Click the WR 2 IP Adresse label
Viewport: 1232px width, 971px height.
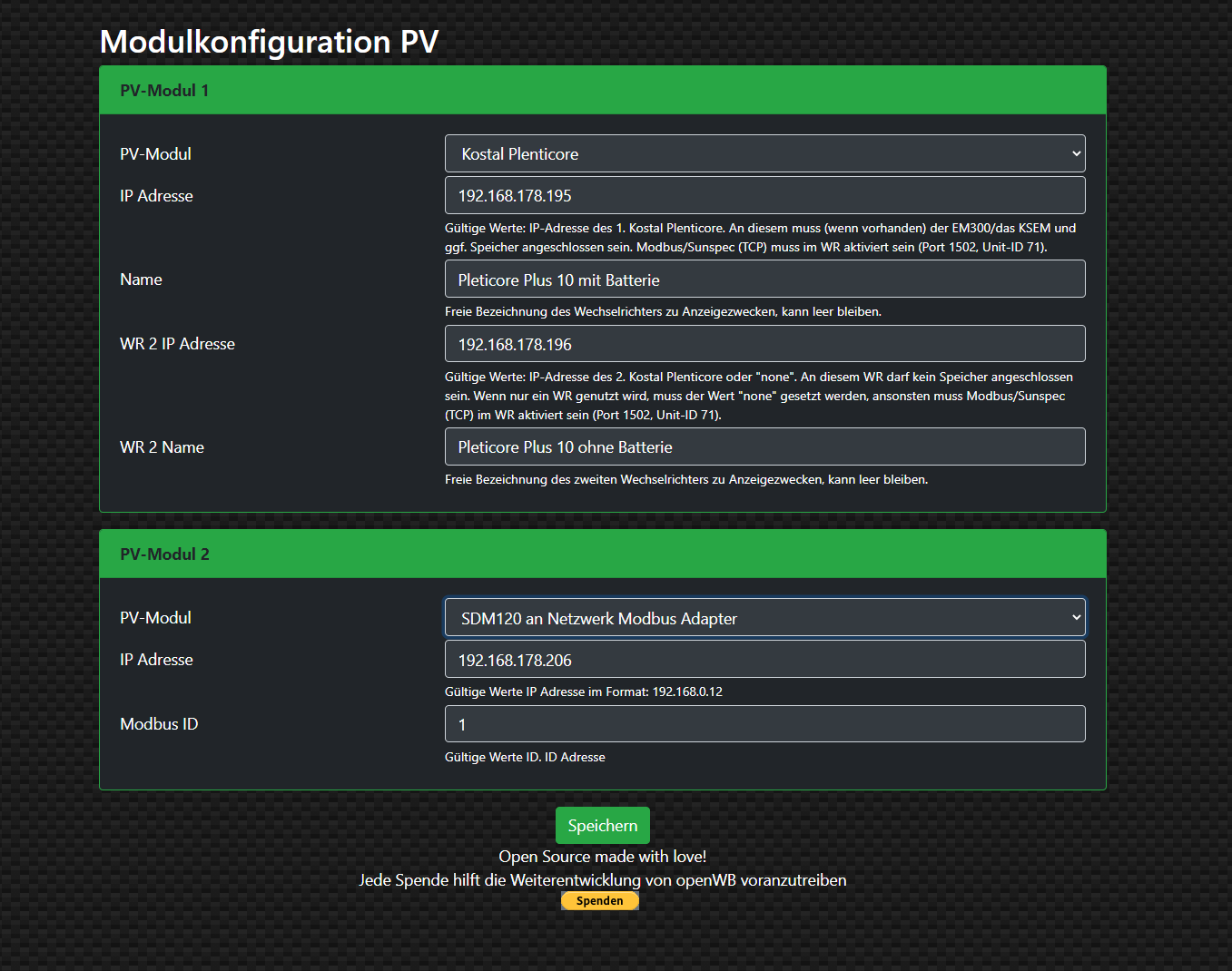tap(177, 344)
